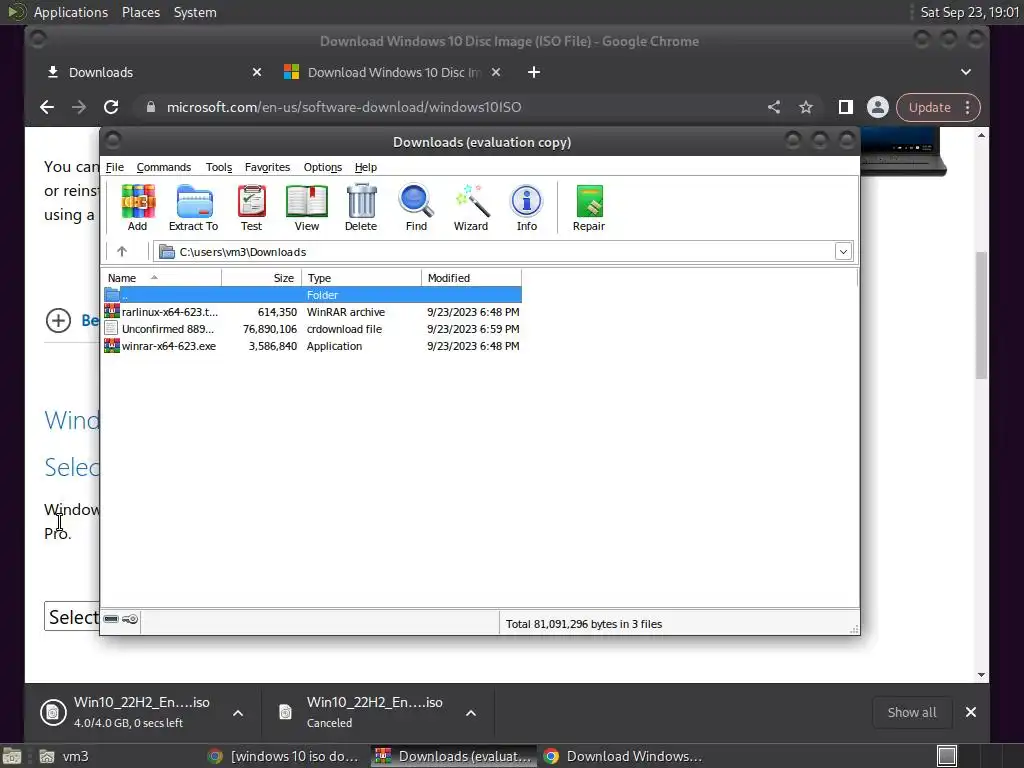The width and height of the screenshot is (1024, 768).
Task: Click the drive icon in the WinRAR status bar
Action: click(111, 619)
